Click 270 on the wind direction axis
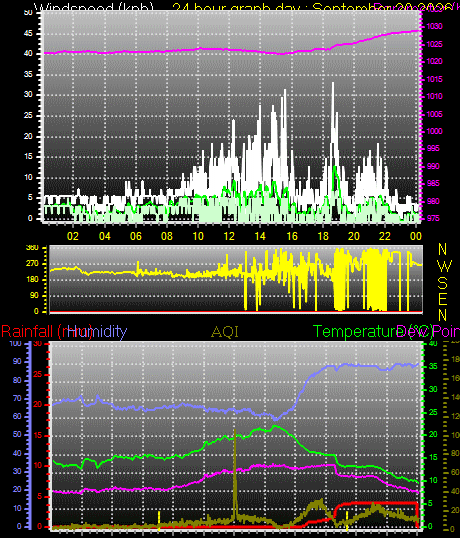 click(32, 264)
